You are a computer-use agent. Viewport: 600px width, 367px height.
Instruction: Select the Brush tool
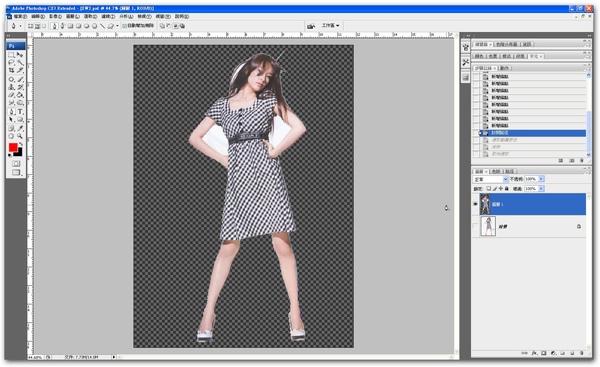click(x=20, y=80)
